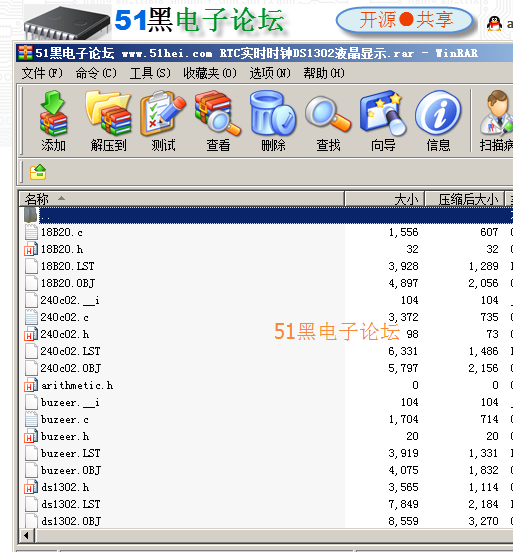Select the ds1302.LST file row
This screenshot has width=513, height=552.
pos(267,504)
